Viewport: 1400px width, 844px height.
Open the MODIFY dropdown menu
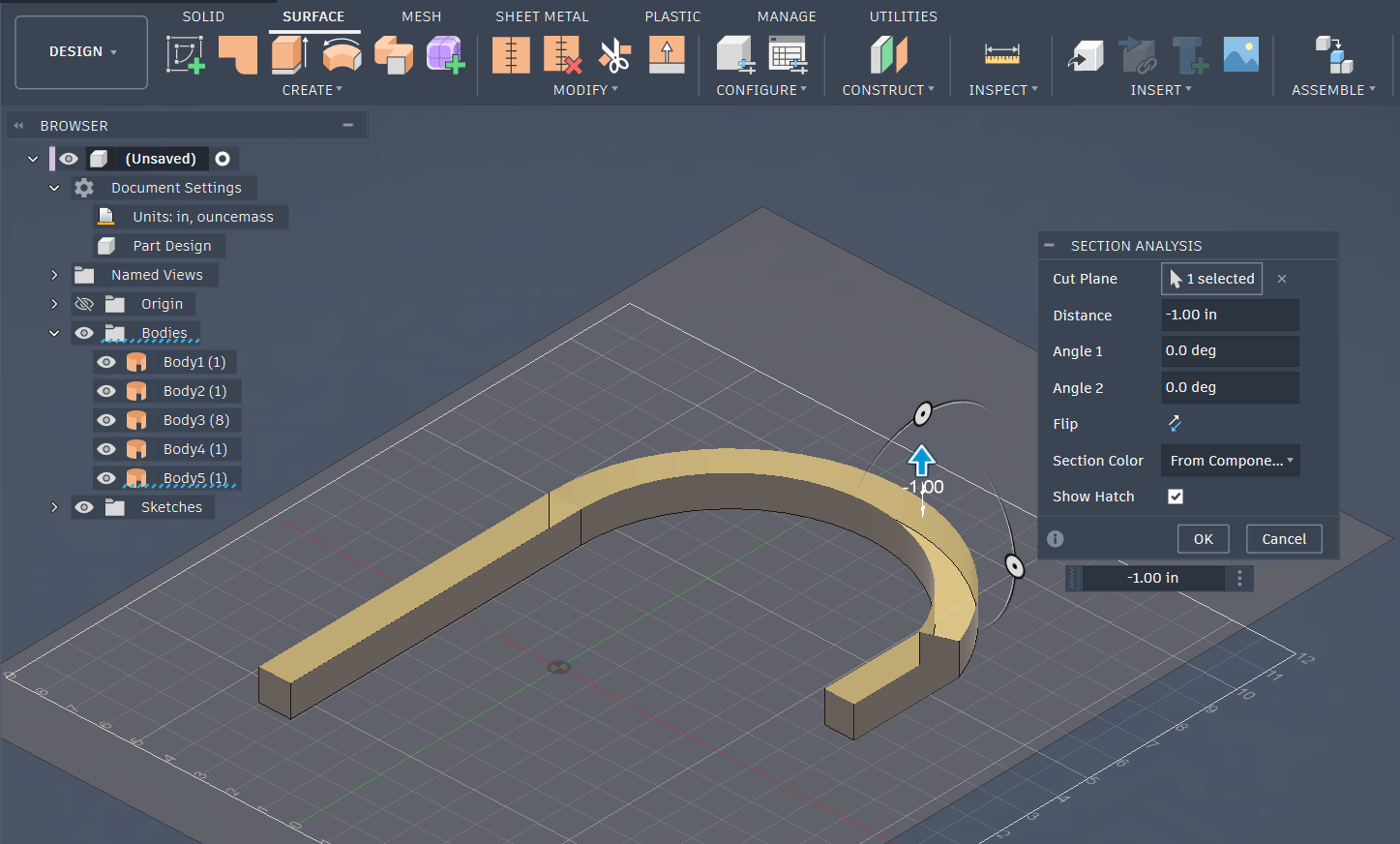coord(585,90)
